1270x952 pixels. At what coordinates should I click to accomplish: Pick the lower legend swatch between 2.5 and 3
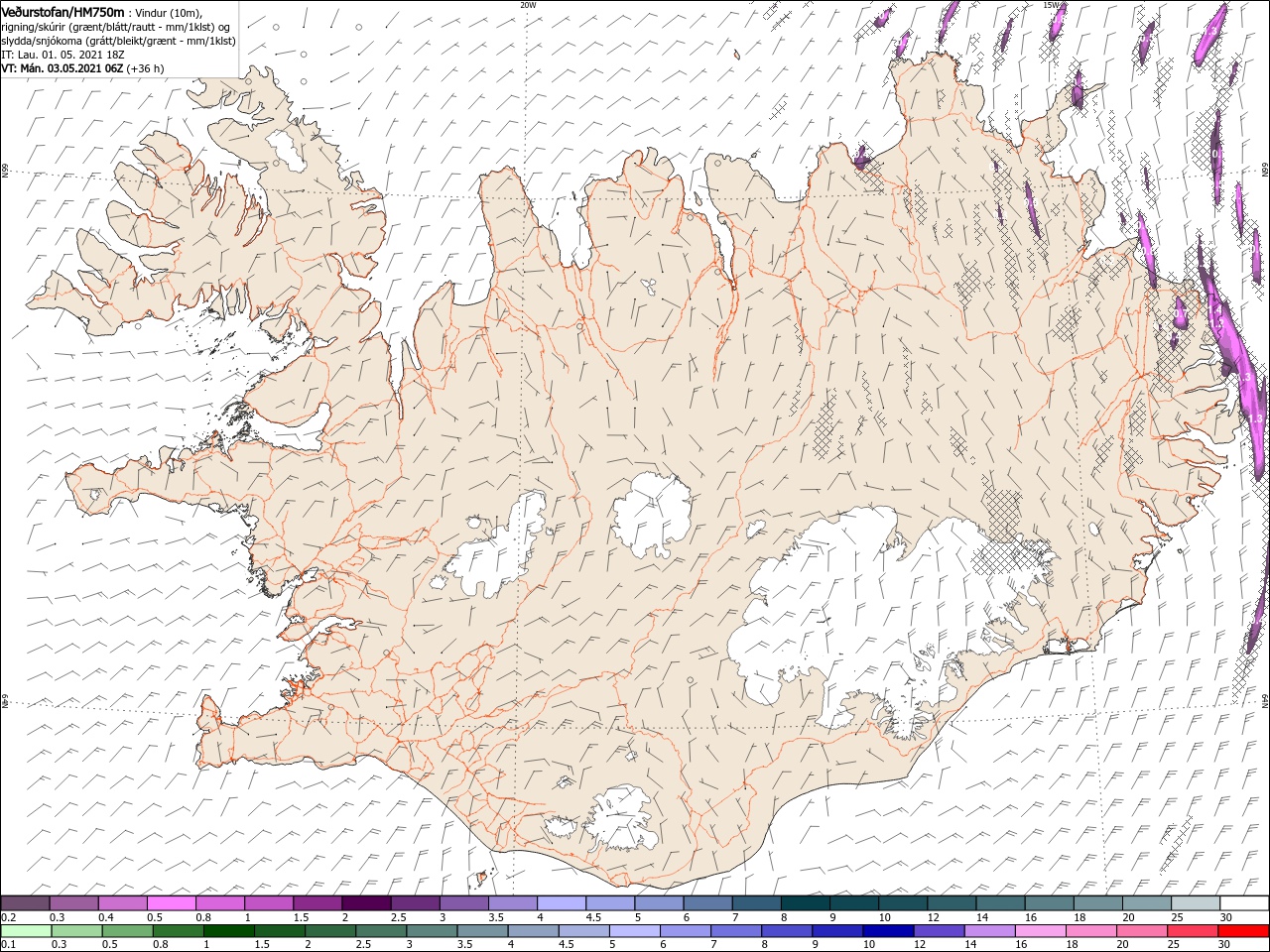pyautogui.click(x=380, y=931)
